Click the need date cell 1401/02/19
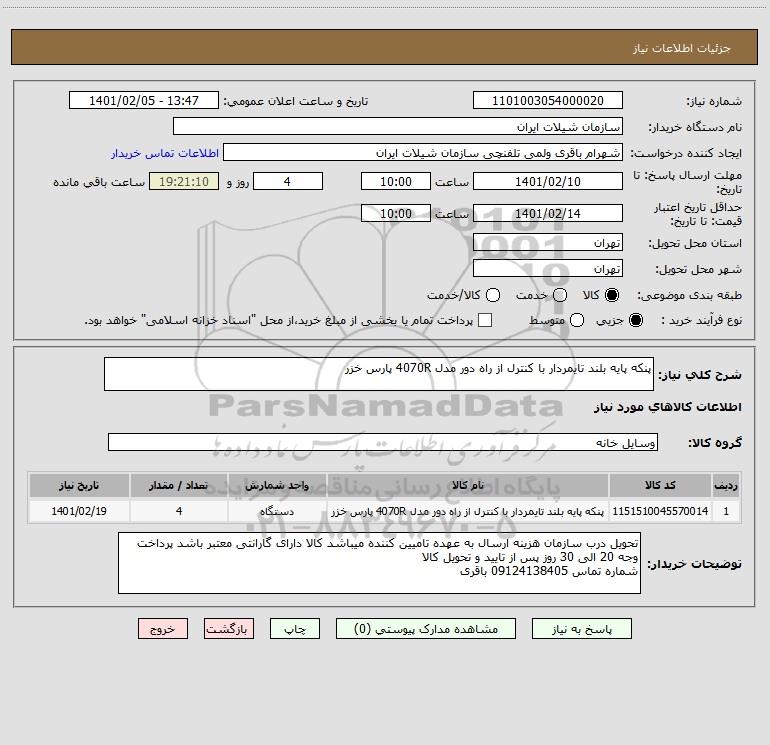The image size is (770, 745). click(79, 511)
